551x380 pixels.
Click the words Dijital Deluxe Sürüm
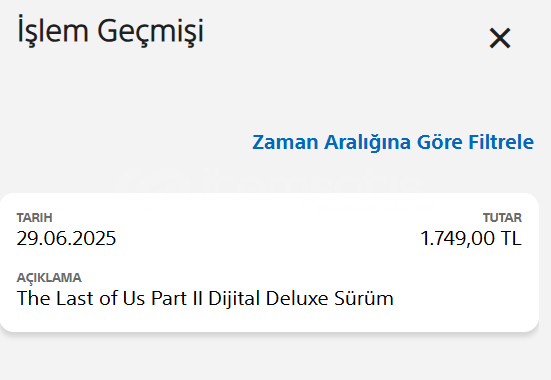click(x=301, y=298)
